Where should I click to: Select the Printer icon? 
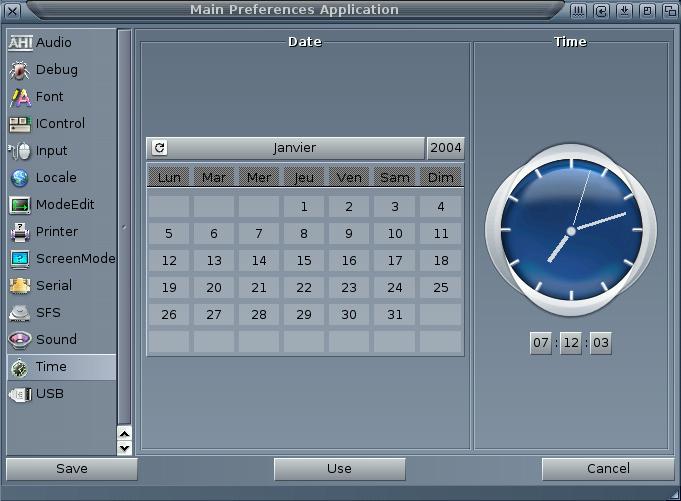[x=20, y=232]
